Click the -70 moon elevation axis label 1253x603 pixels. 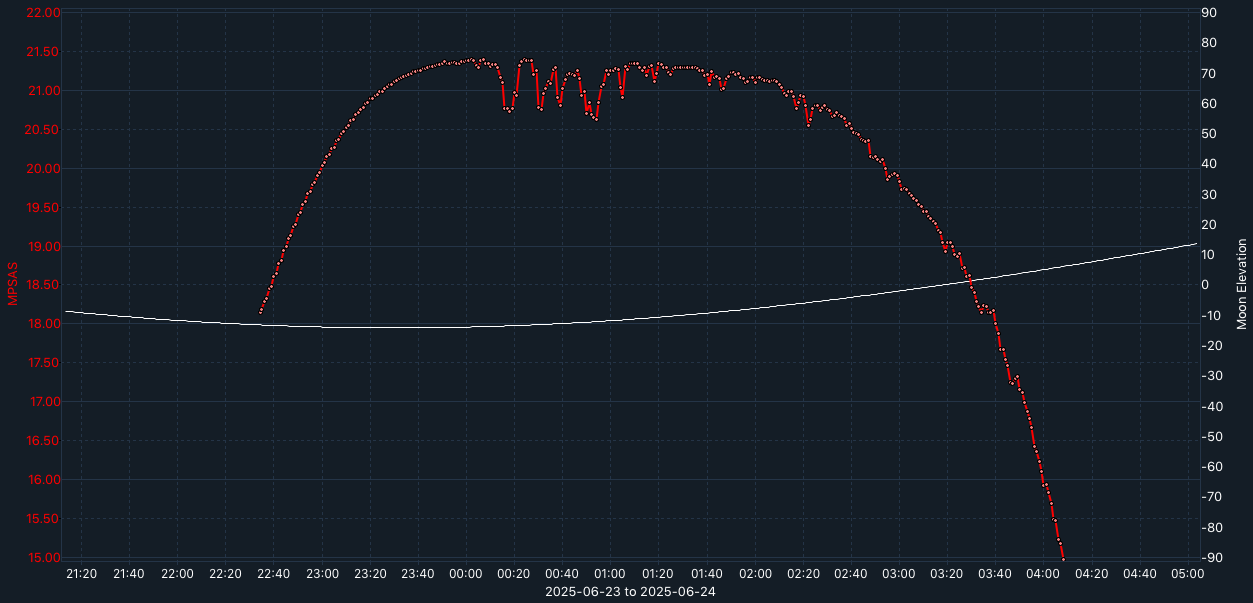[1210, 497]
